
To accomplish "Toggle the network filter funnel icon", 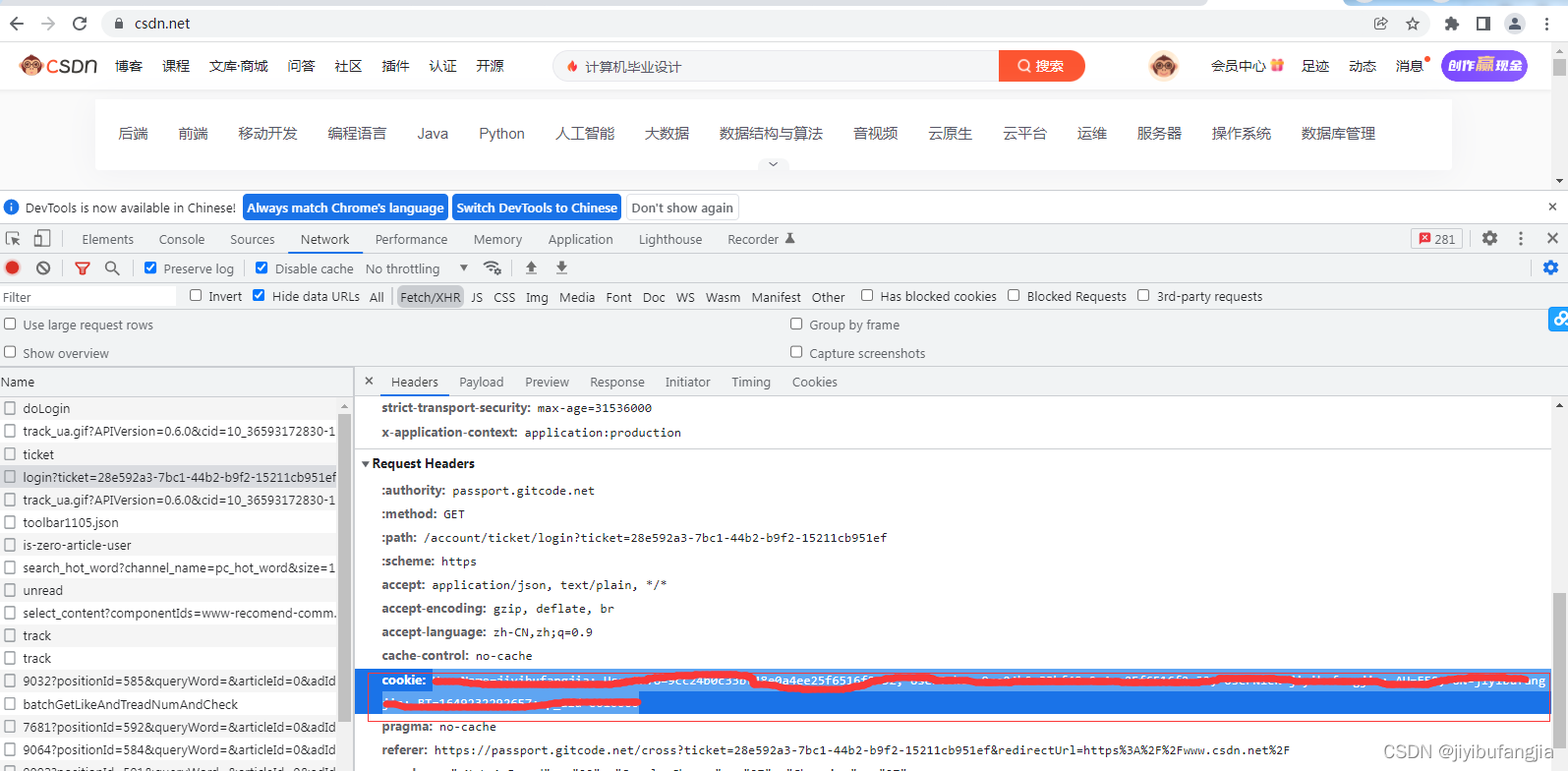I will tap(83, 267).
